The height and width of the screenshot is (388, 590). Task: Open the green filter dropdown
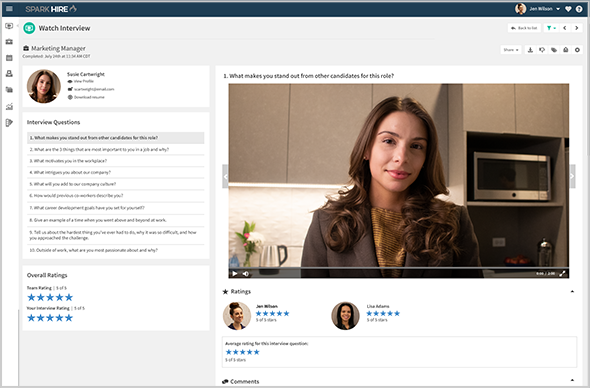click(x=551, y=28)
